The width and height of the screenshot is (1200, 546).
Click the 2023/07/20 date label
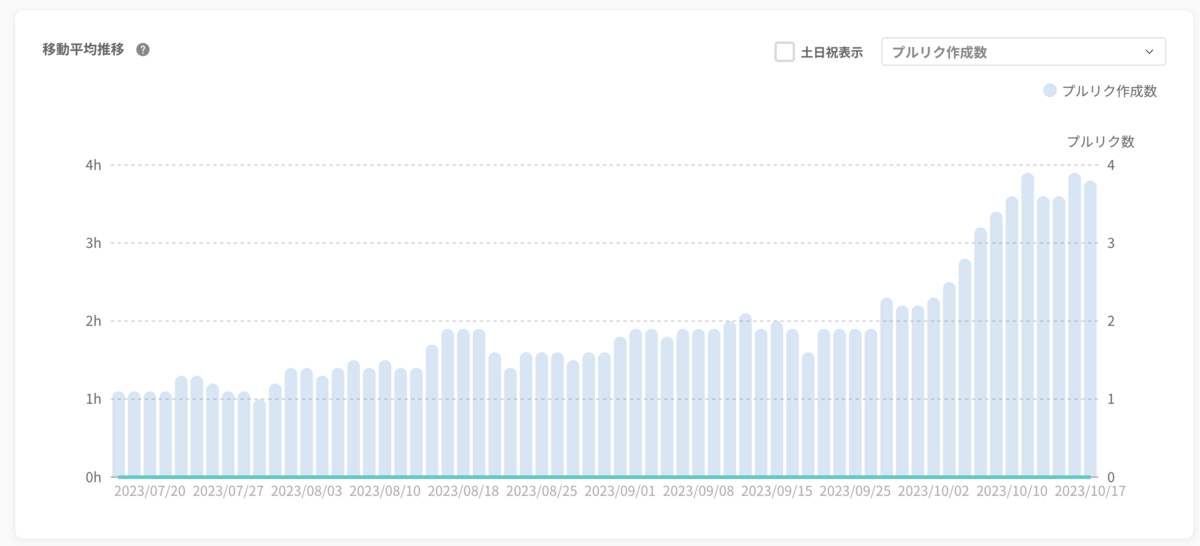click(x=149, y=492)
